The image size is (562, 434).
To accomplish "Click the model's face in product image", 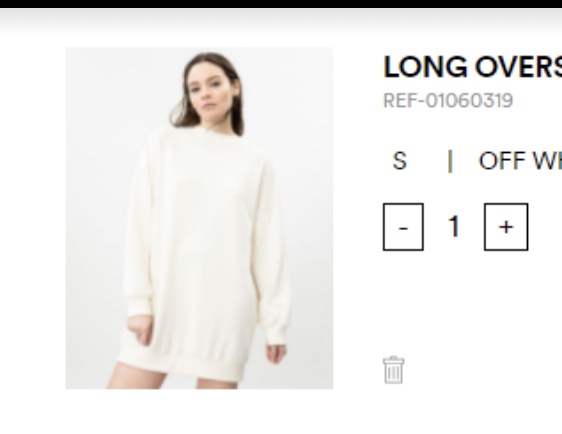I will tap(209, 90).
